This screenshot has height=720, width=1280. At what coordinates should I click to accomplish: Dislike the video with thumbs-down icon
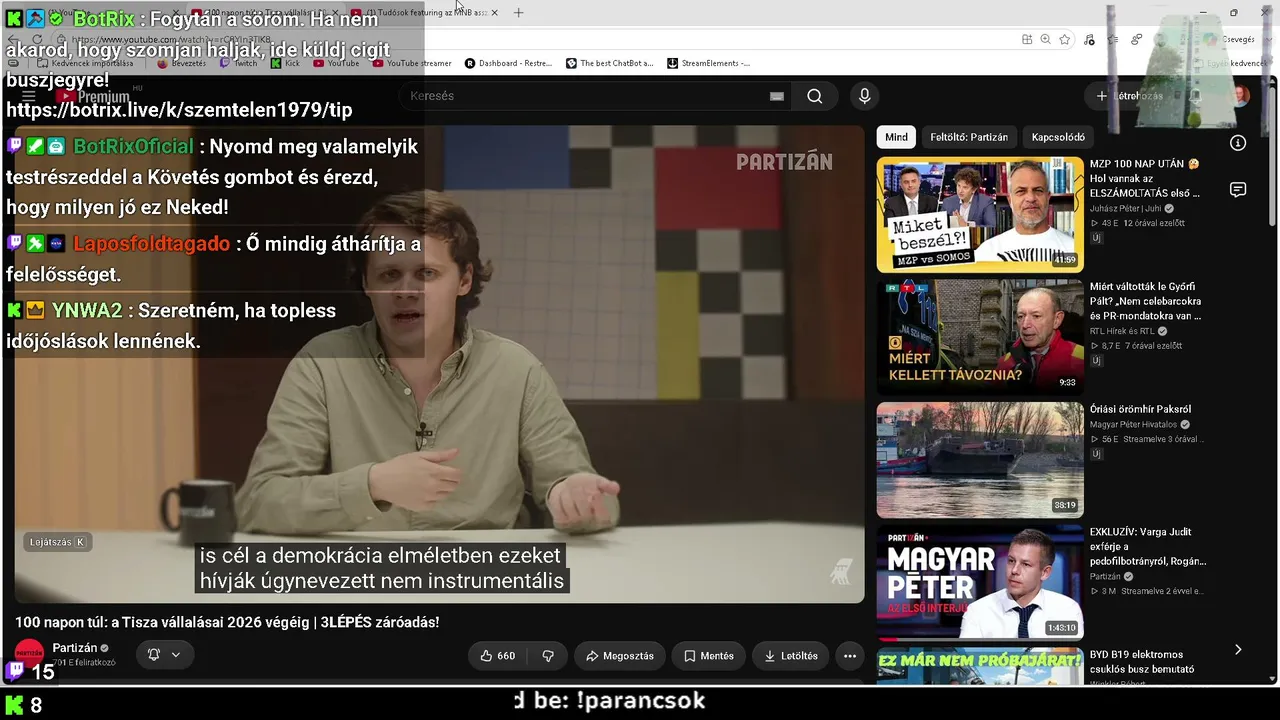(x=548, y=656)
